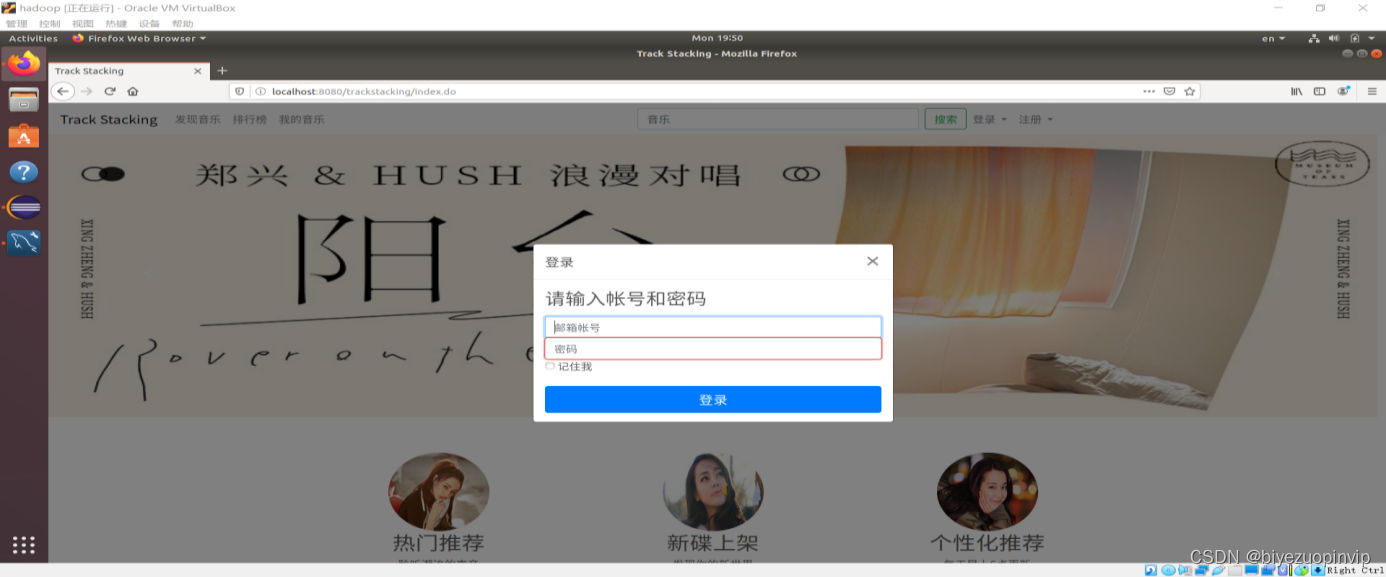Click the 个性化推荐 round thumbnail
The height and width of the screenshot is (577, 1386).
tap(987, 492)
